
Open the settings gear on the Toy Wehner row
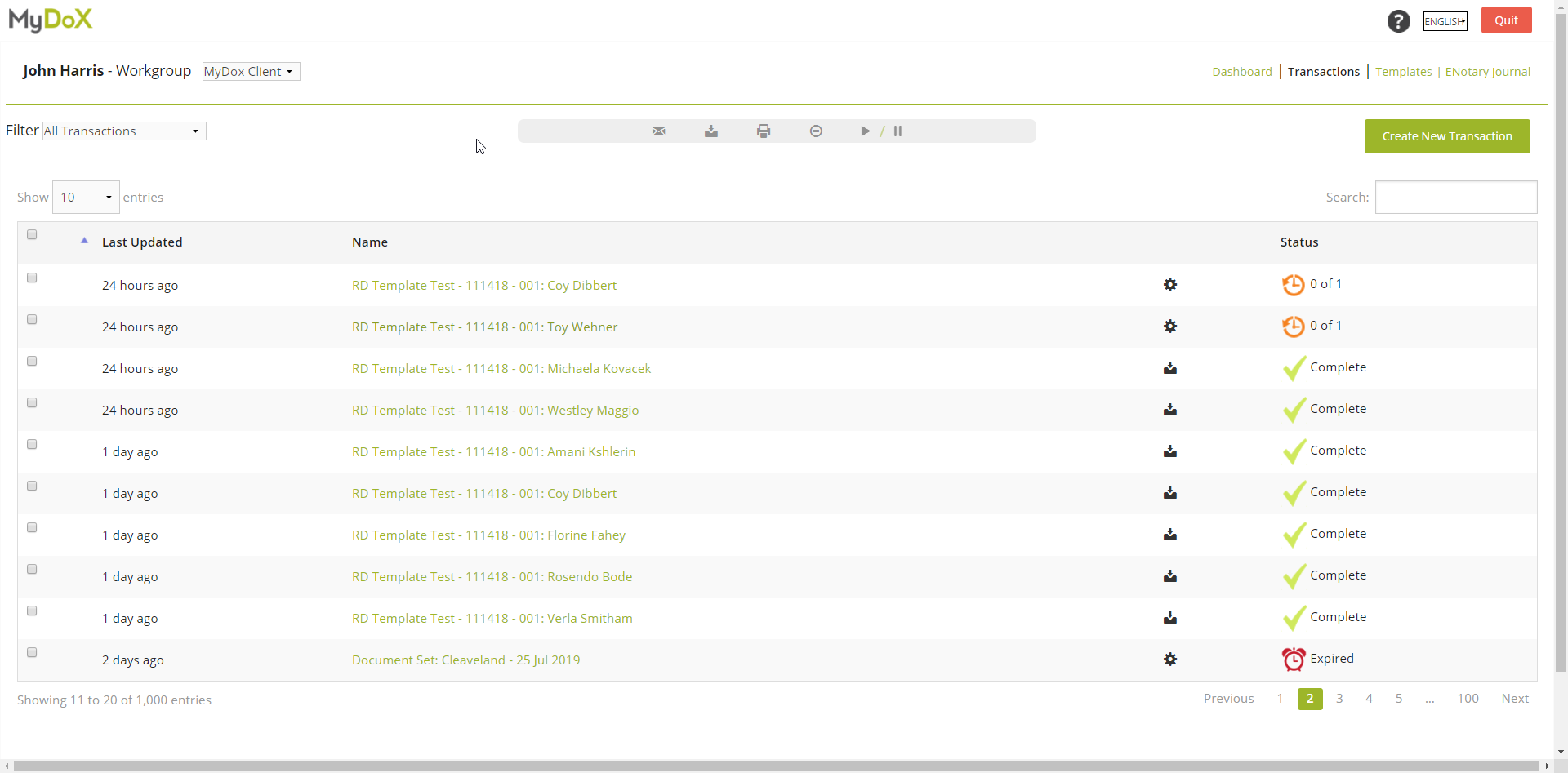pyautogui.click(x=1170, y=326)
